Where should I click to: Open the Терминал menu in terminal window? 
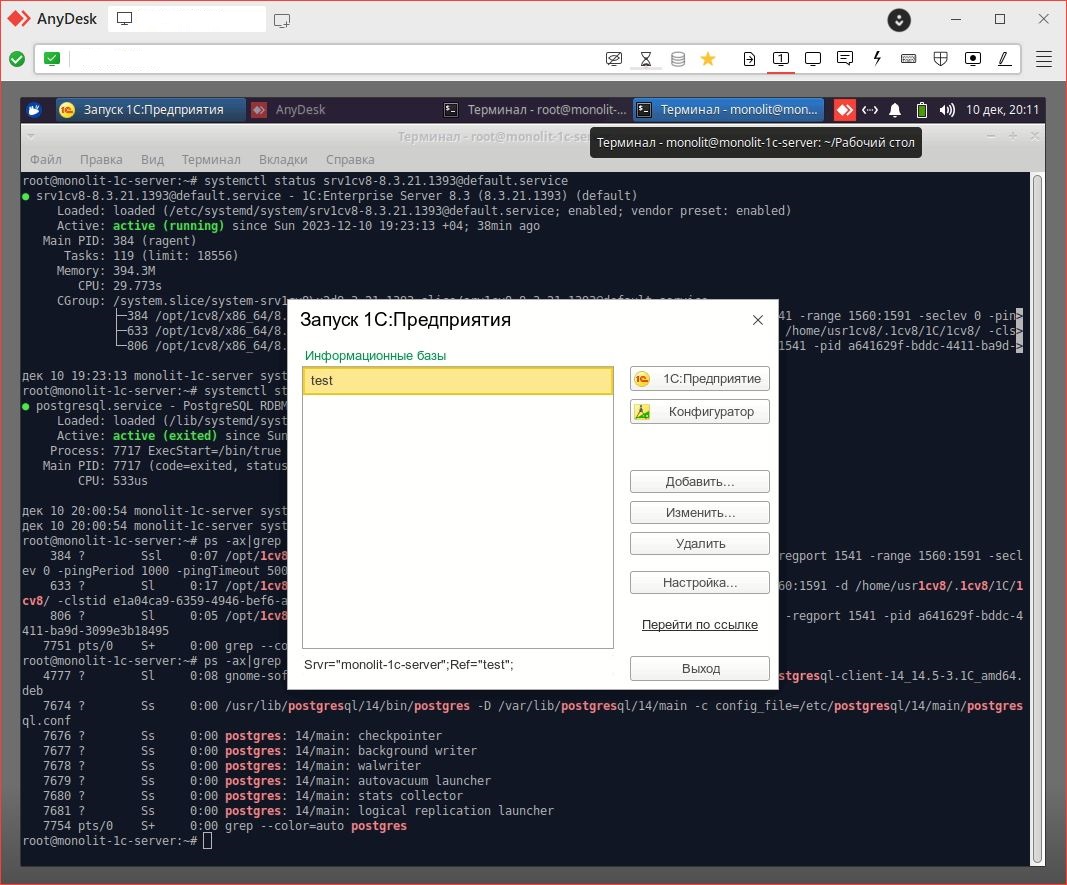pos(211,160)
